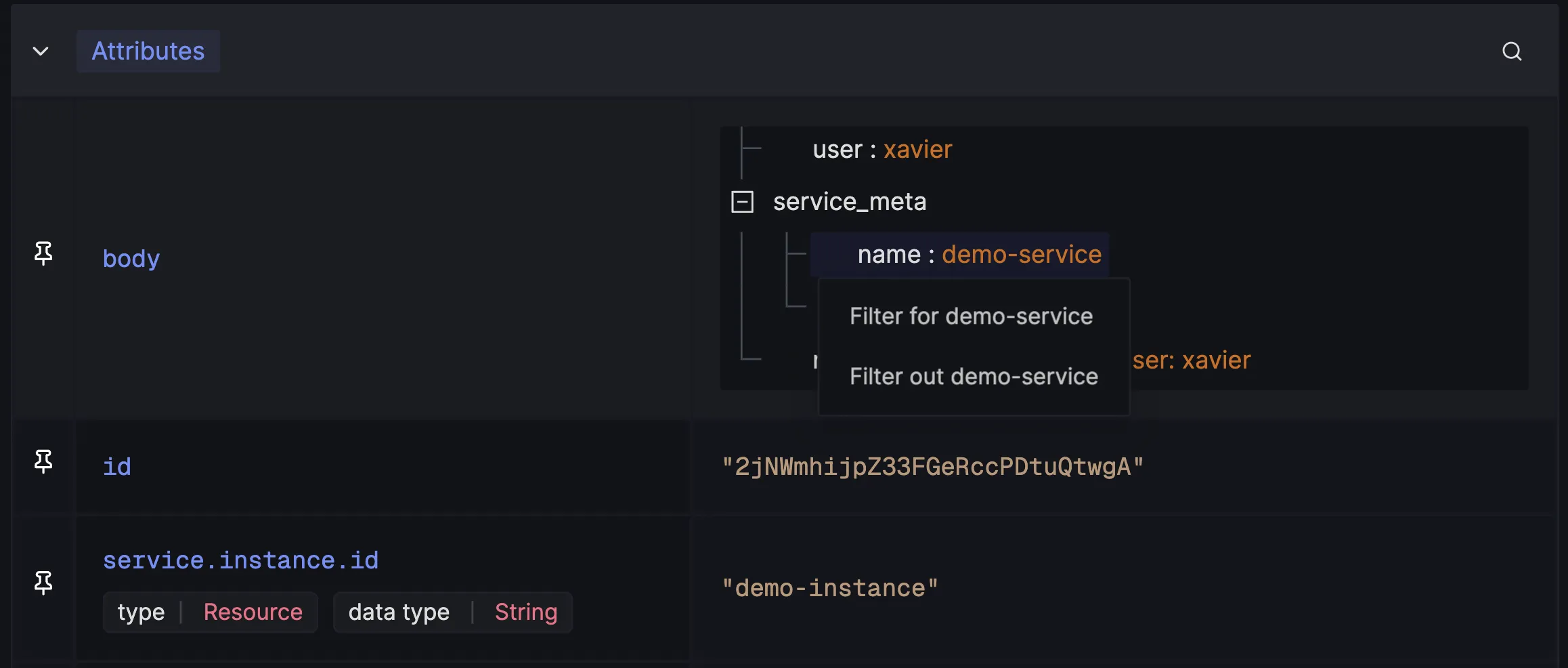
Task: Select Filter for demo-service option
Action: coord(972,316)
